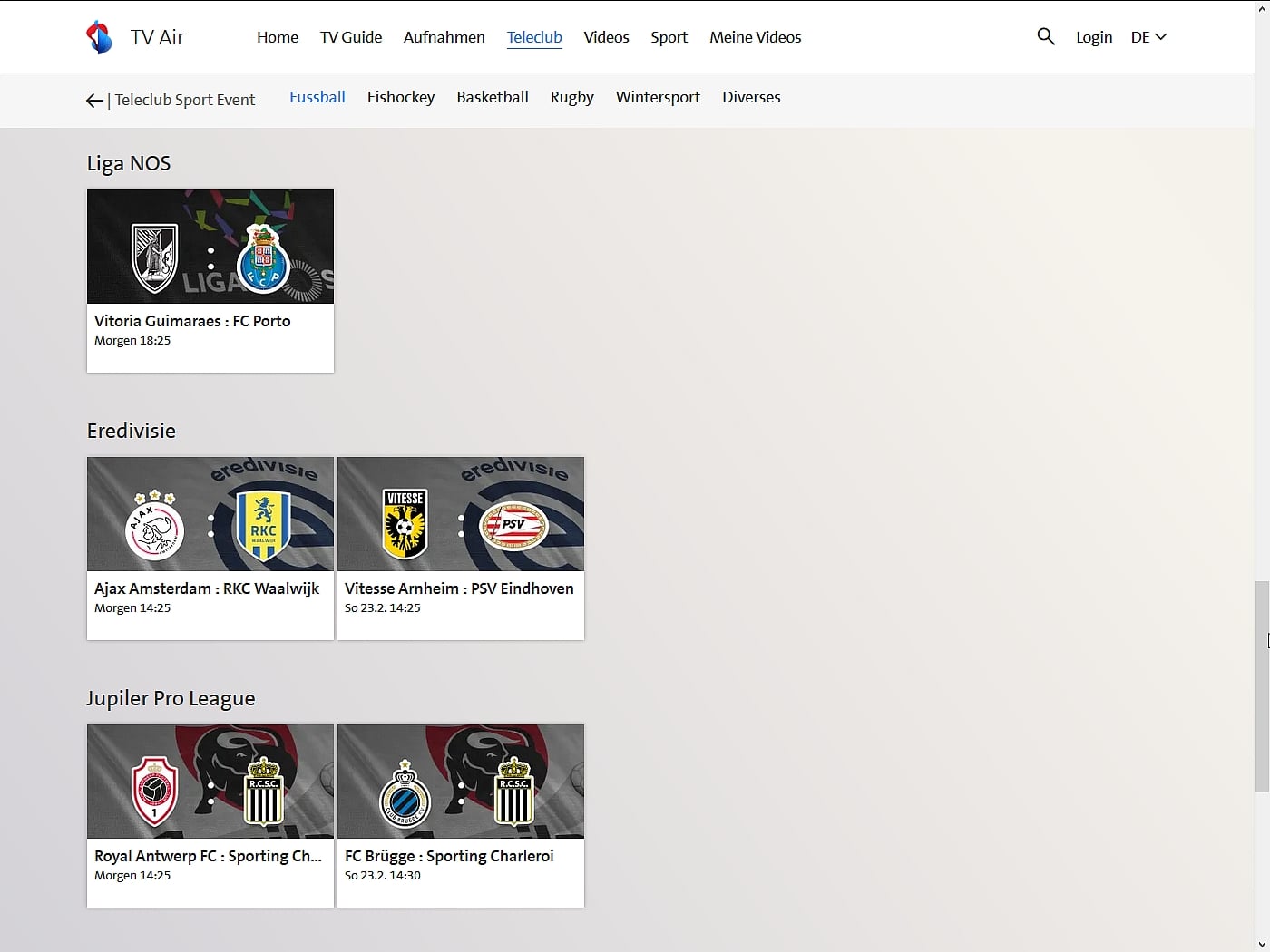Click the Teleclub Sport Event back label
Image resolution: width=1270 pixels, height=952 pixels.
click(x=185, y=100)
